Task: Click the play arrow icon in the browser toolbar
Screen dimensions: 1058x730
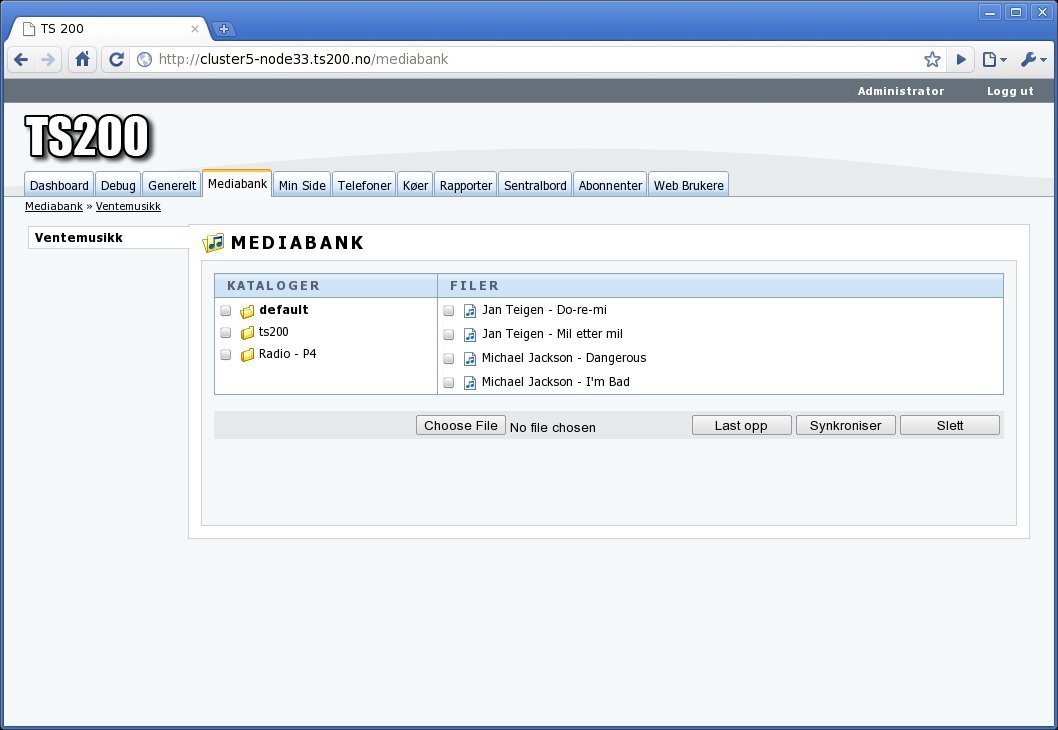Action: tap(961, 59)
